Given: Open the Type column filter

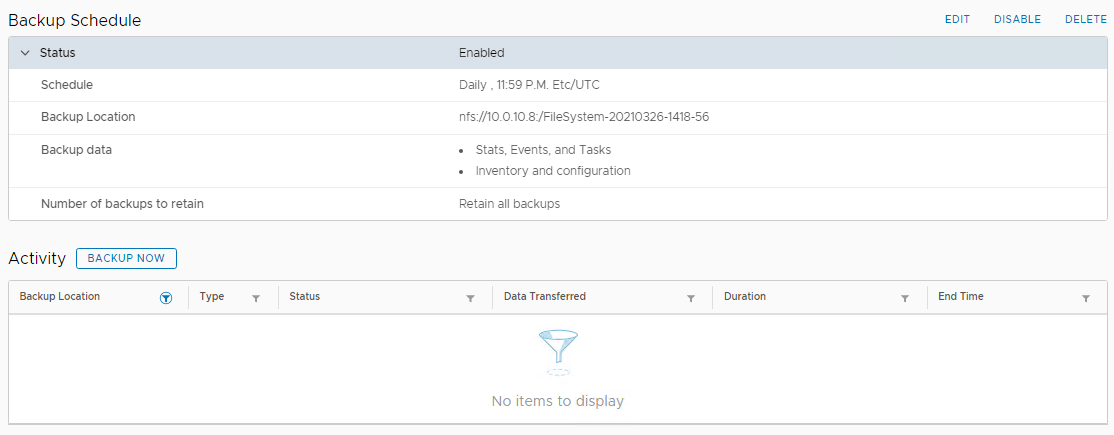Looking at the screenshot, I should click(x=256, y=298).
